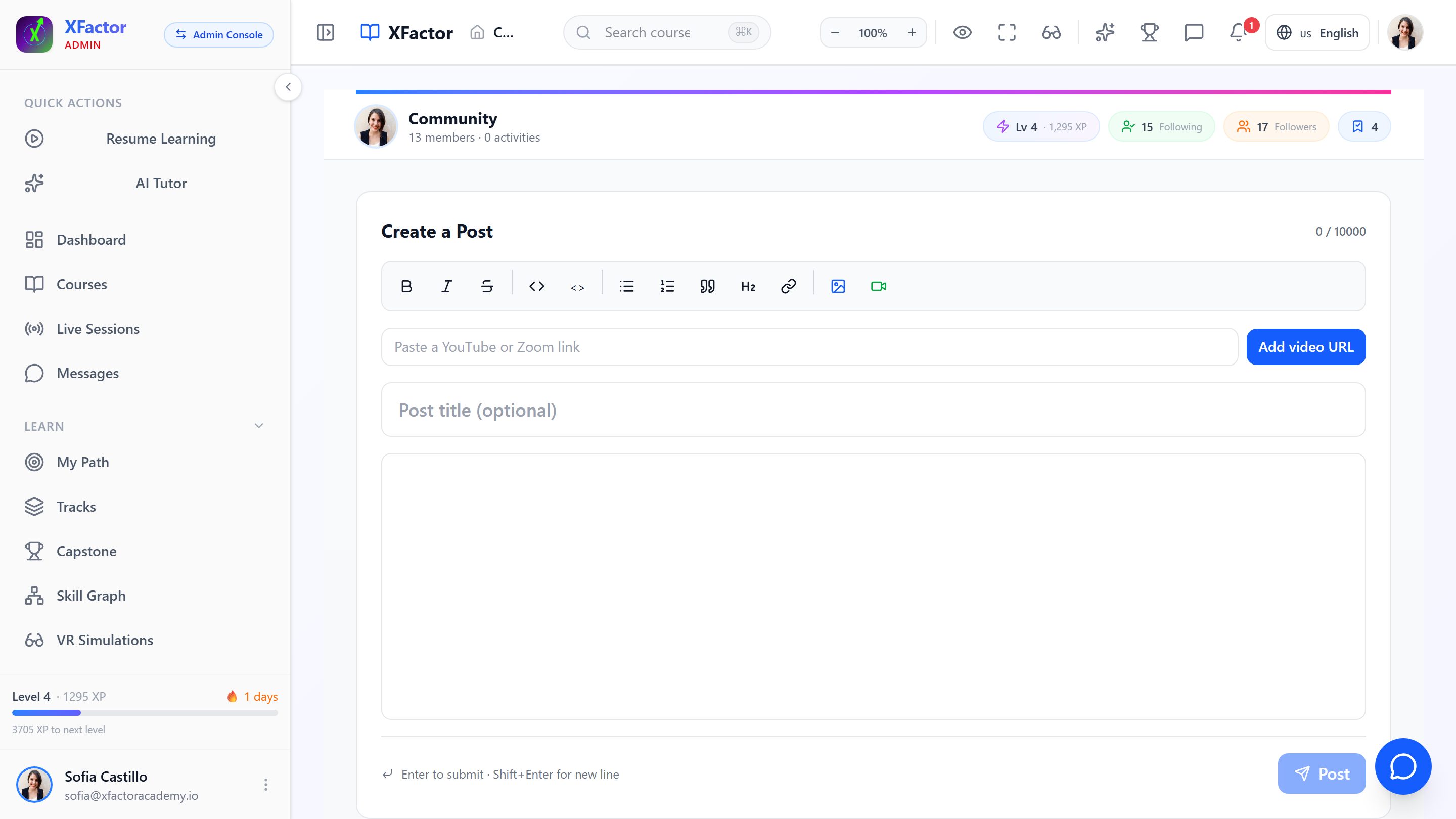Open AI Tutor quick action
This screenshot has width=1456, height=819.
click(145, 183)
